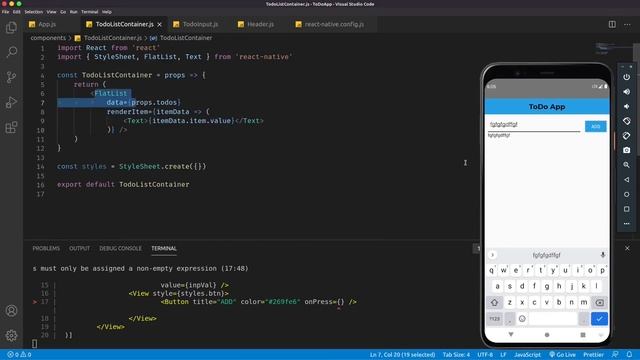Close the TodoListContainer.js tab

pyautogui.click(x=160, y=24)
